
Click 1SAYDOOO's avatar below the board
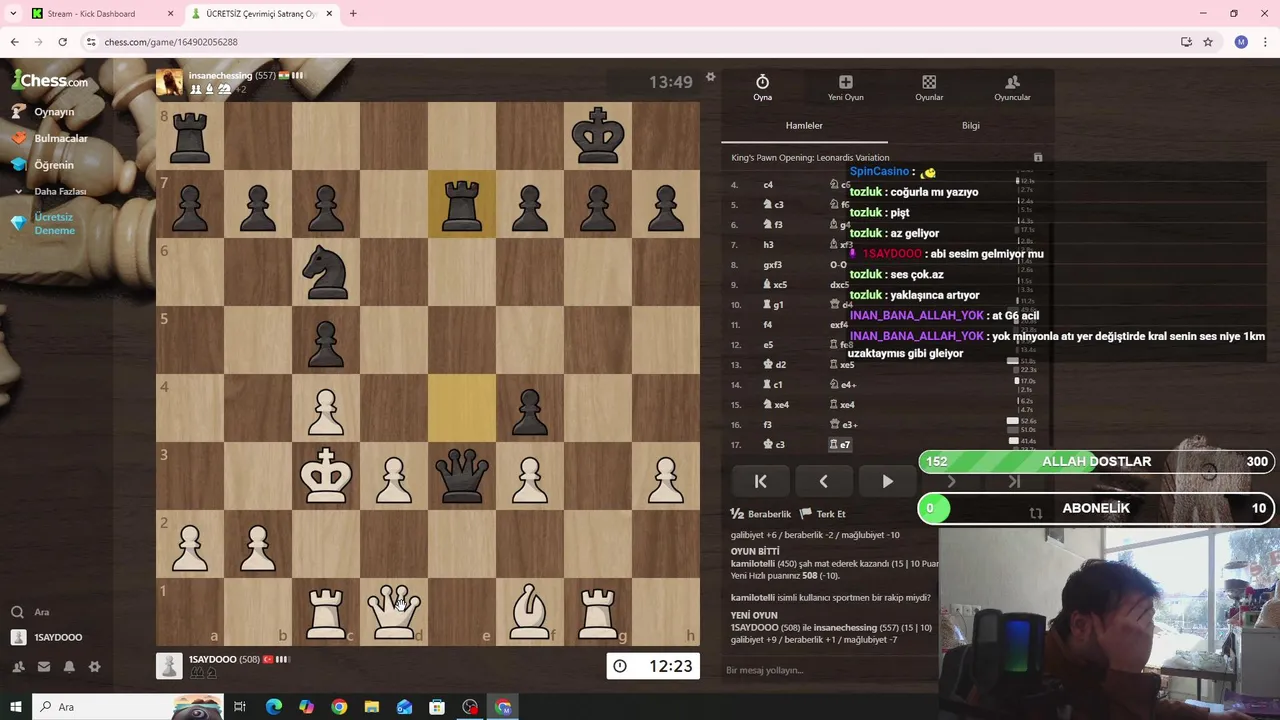coord(169,665)
